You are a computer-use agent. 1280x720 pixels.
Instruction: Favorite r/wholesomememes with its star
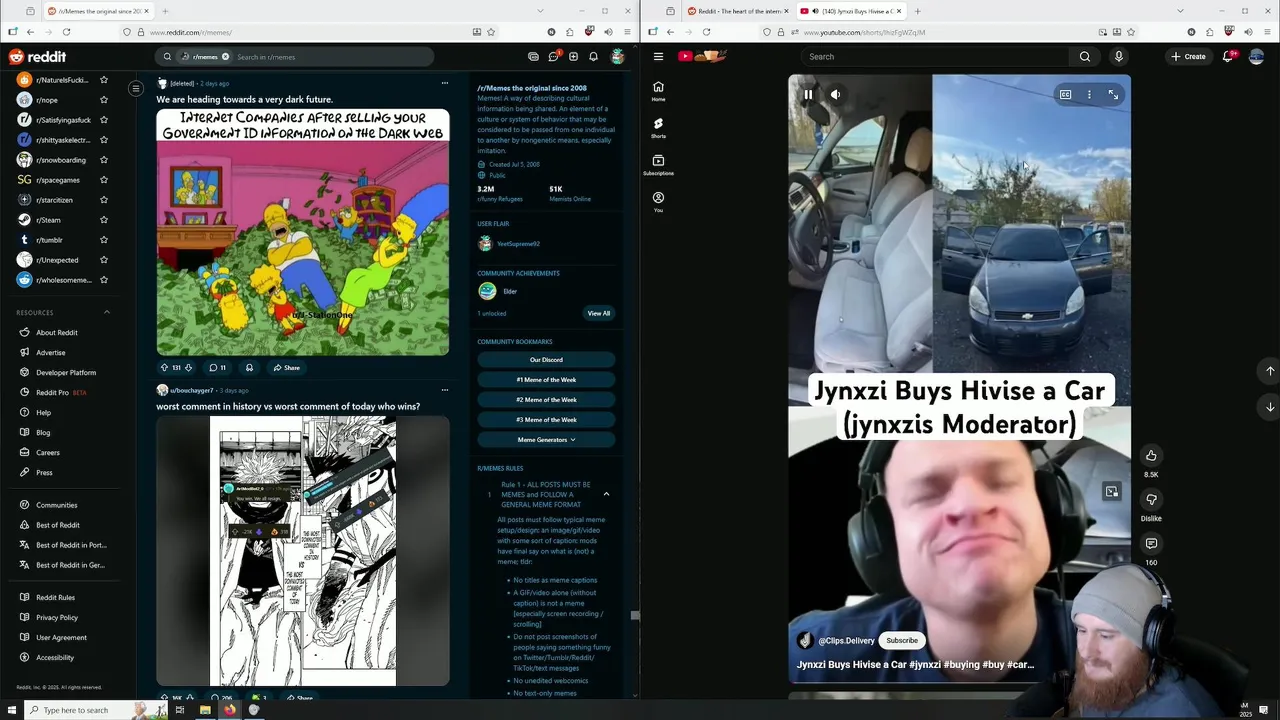coord(103,280)
